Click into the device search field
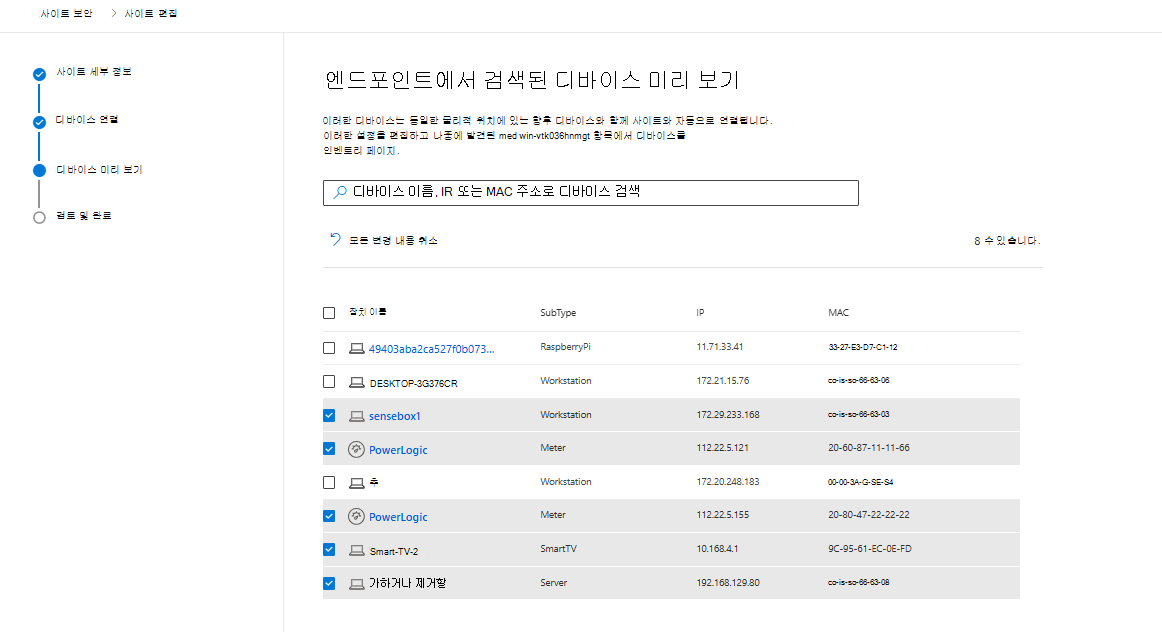Screen dimensions: 1162x632 [600, 193]
